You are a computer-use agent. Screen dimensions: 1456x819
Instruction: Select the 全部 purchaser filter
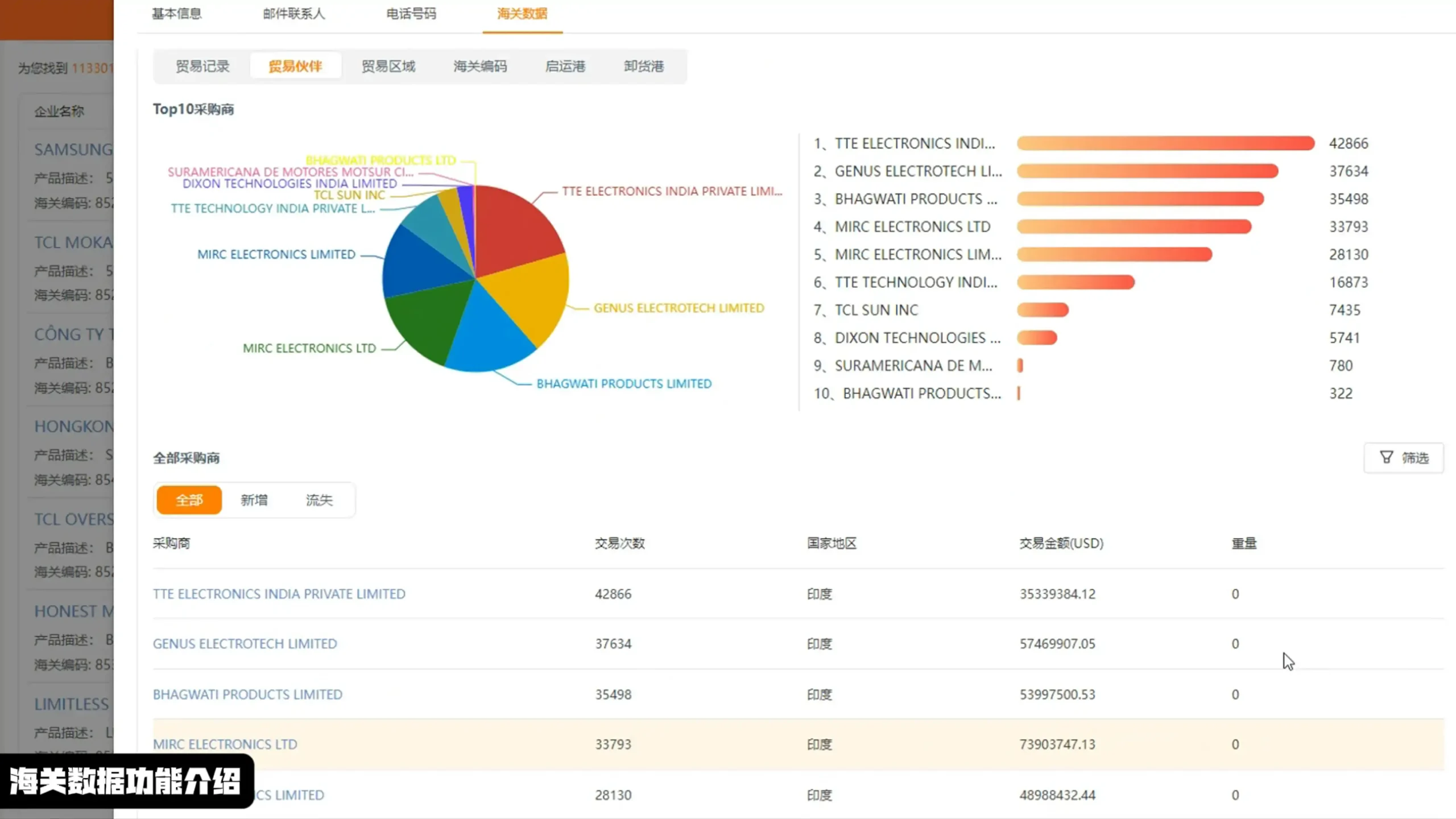[x=189, y=500]
